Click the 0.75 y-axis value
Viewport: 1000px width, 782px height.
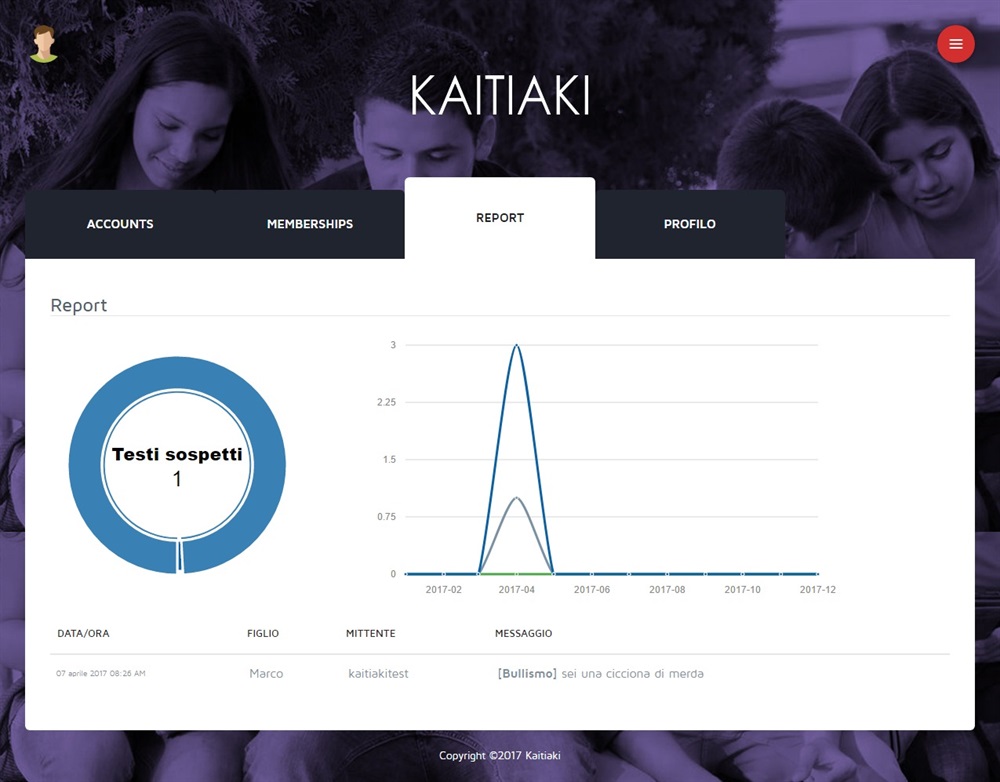pyautogui.click(x=386, y=517)
